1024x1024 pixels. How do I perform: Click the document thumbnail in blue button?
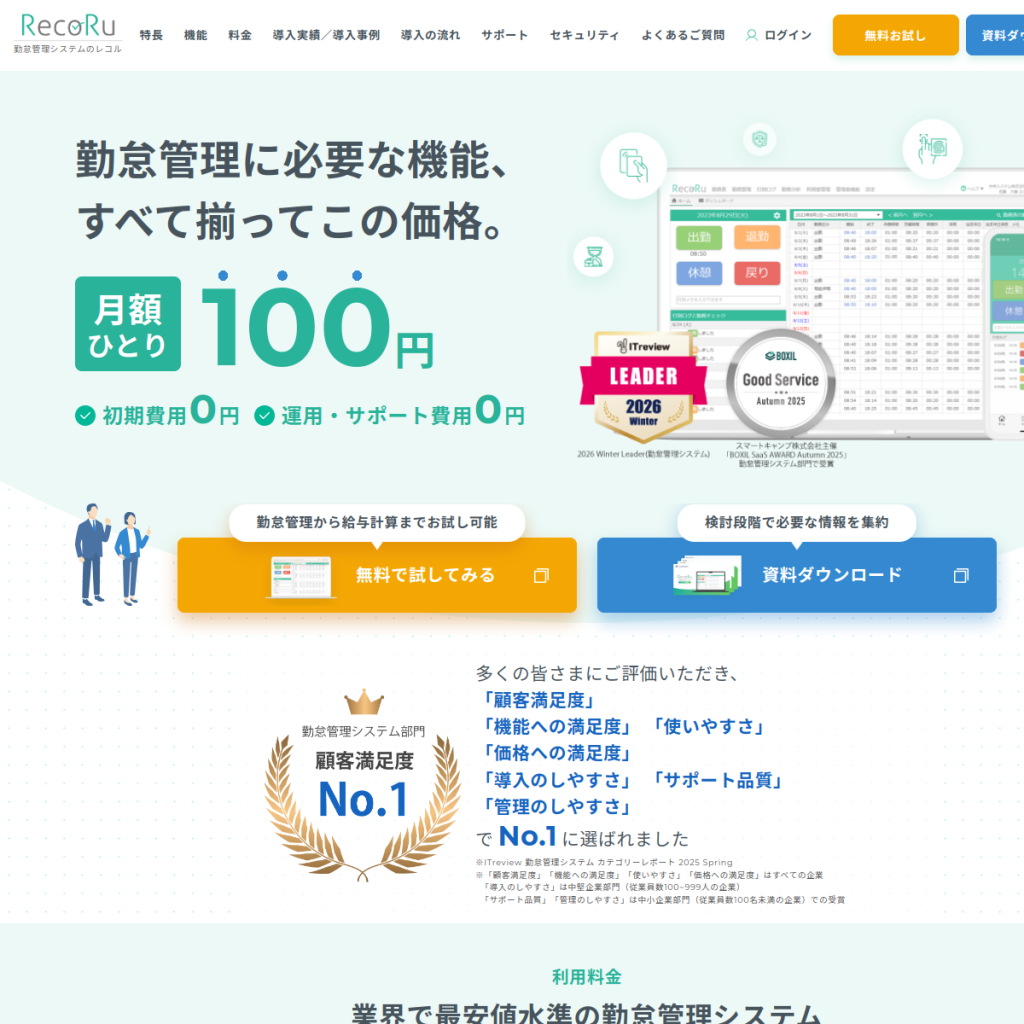(707, 575)
